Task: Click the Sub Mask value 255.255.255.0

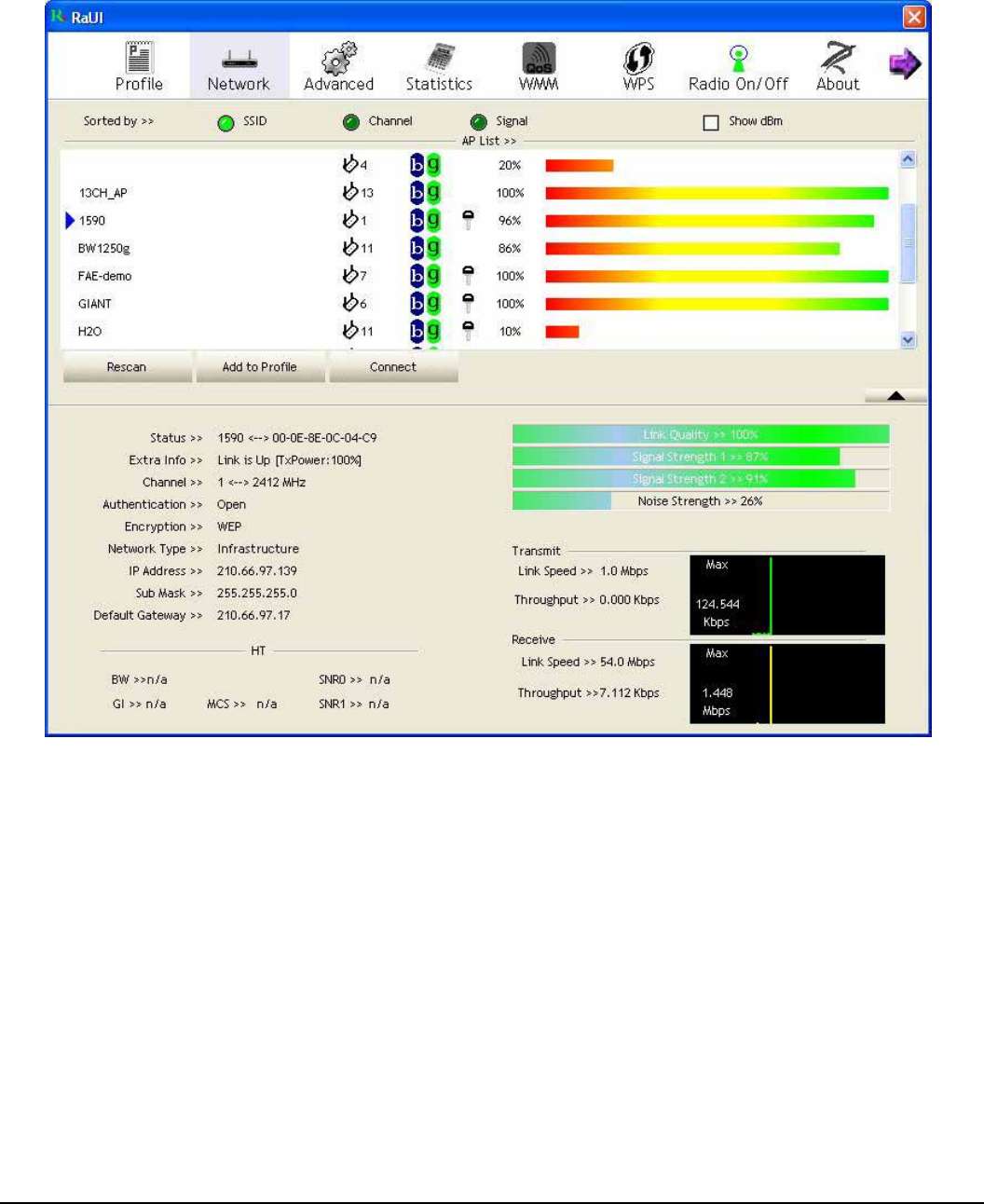Action: pyautogui.click(x=257, y=593)
